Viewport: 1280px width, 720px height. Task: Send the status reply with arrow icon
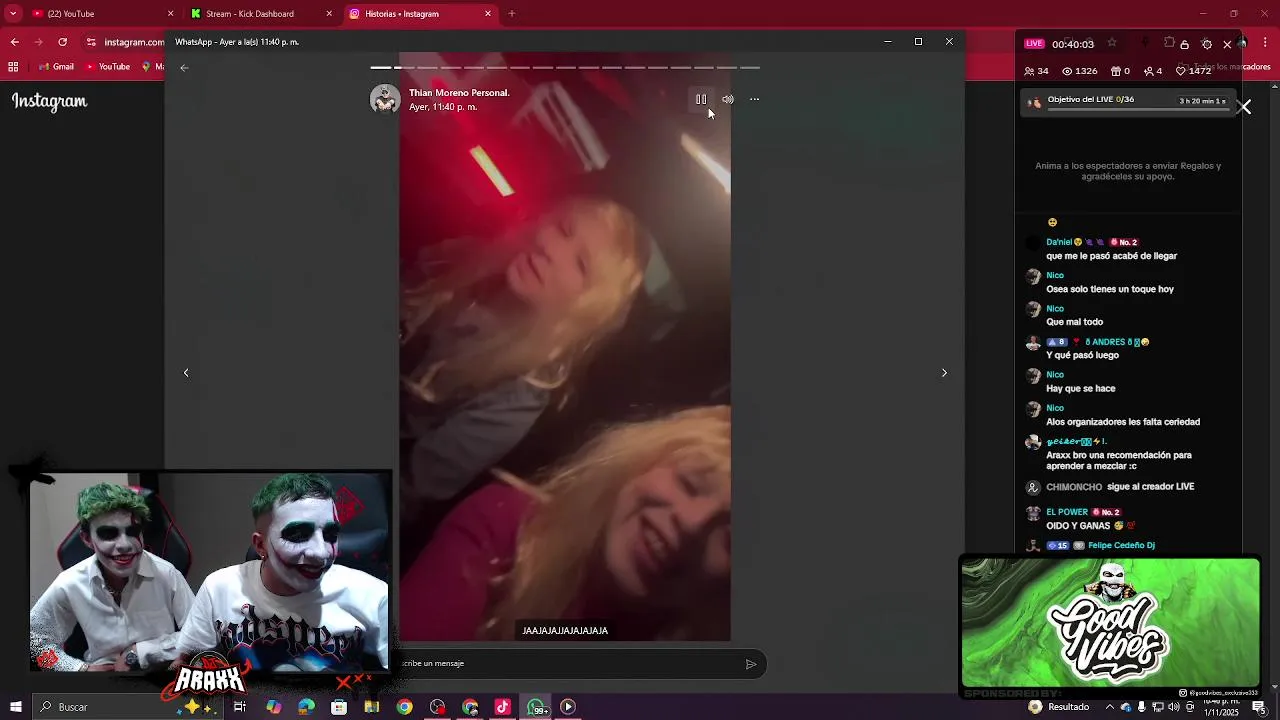pos(751,664)
